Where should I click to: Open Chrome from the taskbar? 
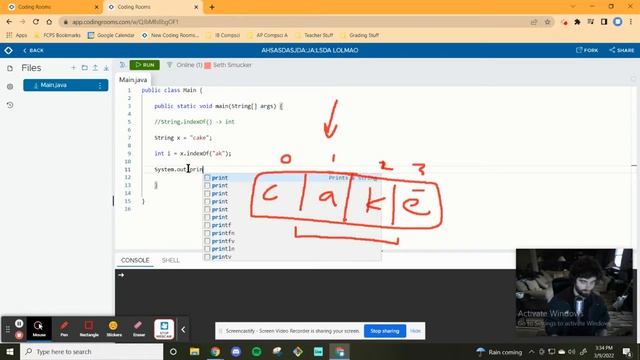(x=215, y=351)
